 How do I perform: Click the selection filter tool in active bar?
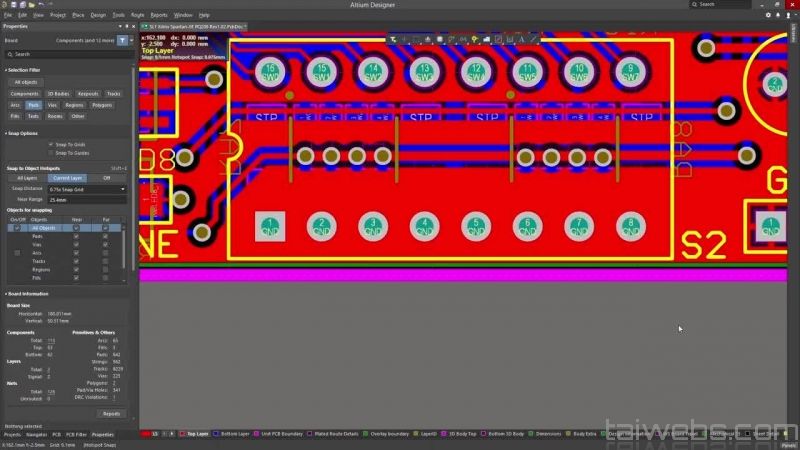(x=394, y=40)
